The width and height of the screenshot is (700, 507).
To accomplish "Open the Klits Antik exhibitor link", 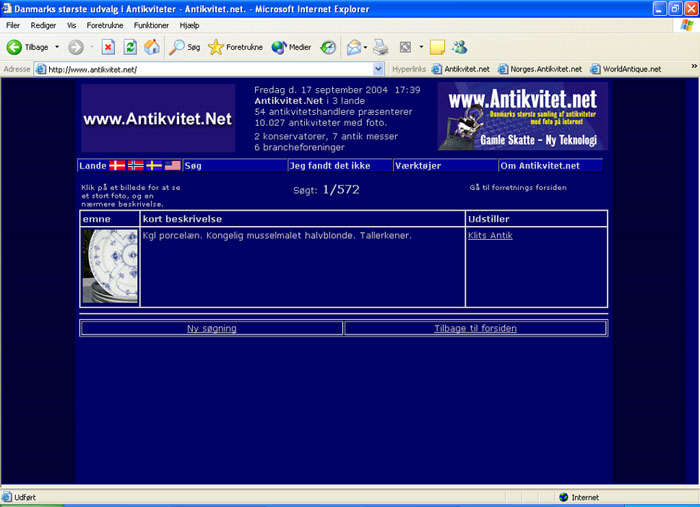I will (490, 236).
